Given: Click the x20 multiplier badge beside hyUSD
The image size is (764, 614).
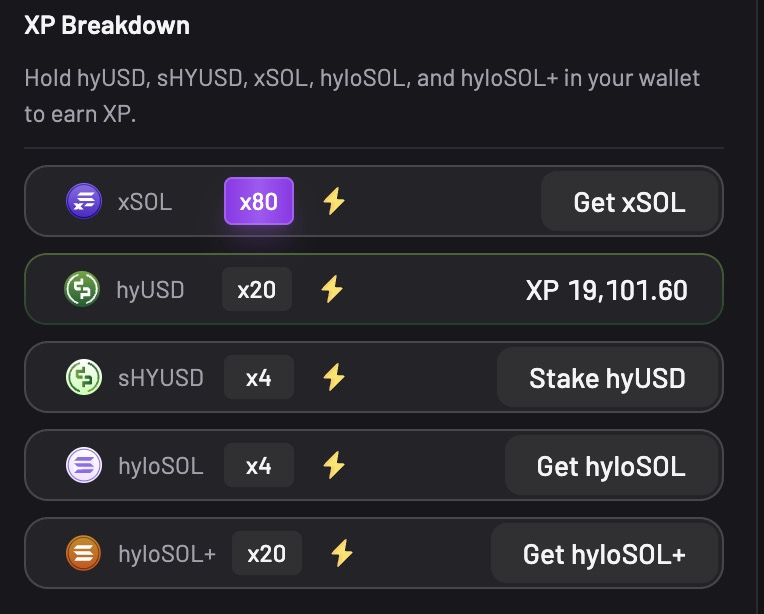Looking at the screenshot, I should [x=257, y=290].
